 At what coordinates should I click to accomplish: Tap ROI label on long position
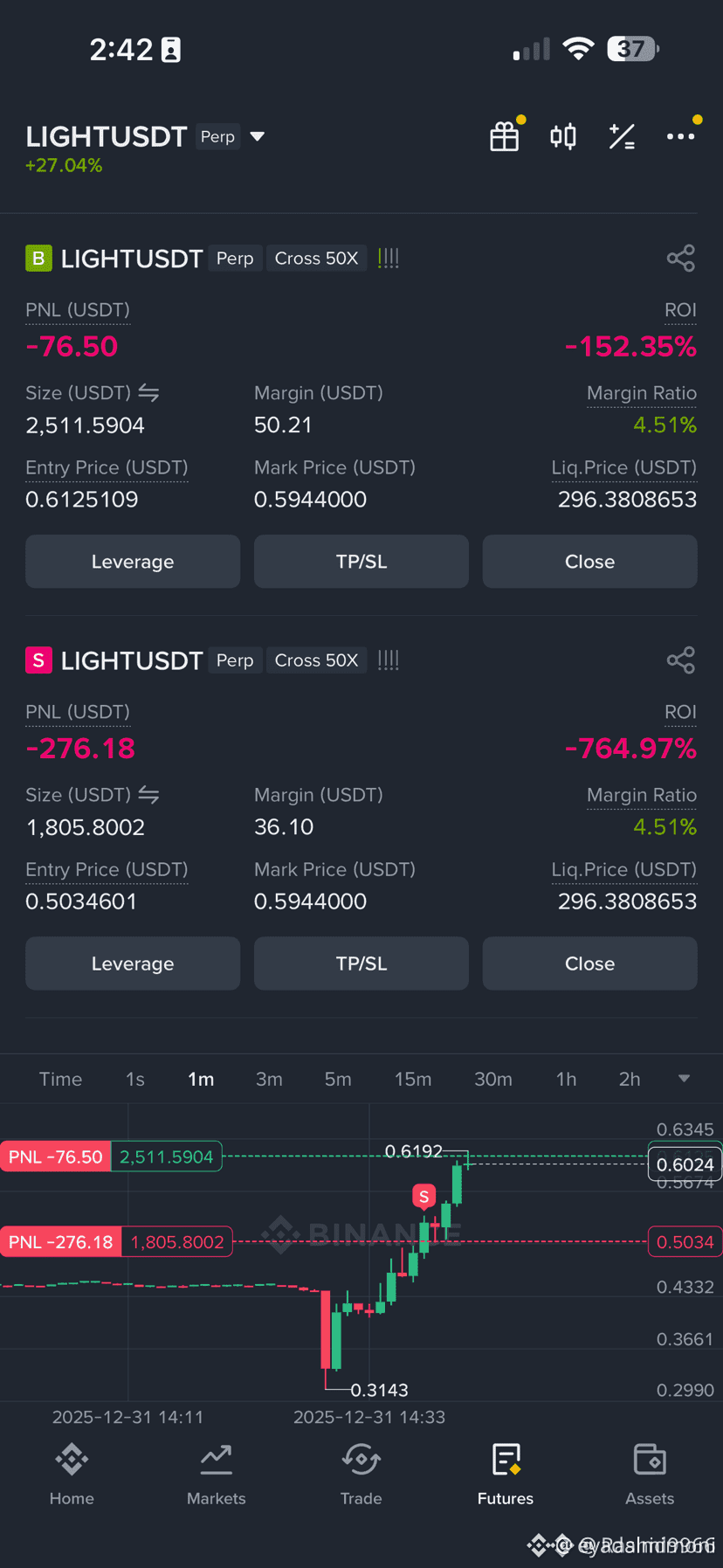pyautogui.click(x=680, y=310)
